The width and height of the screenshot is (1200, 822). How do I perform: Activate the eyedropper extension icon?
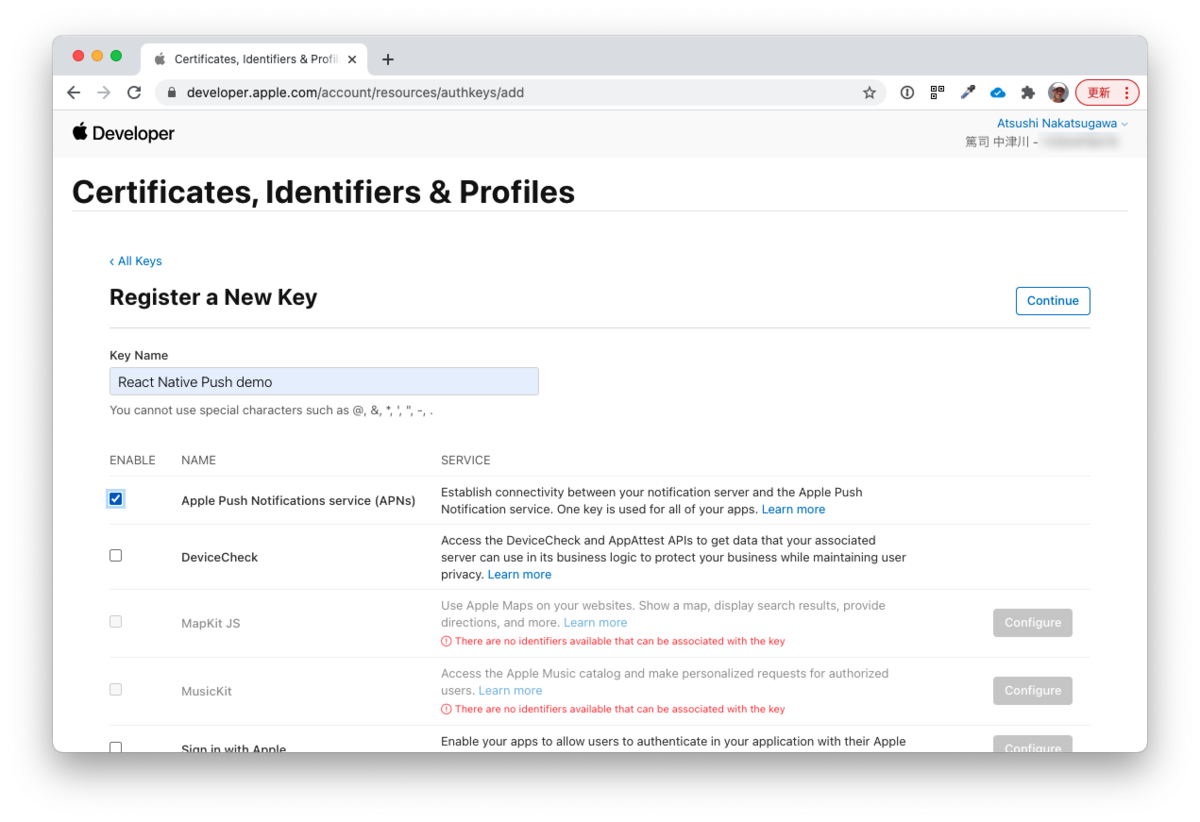coord(967,92)
